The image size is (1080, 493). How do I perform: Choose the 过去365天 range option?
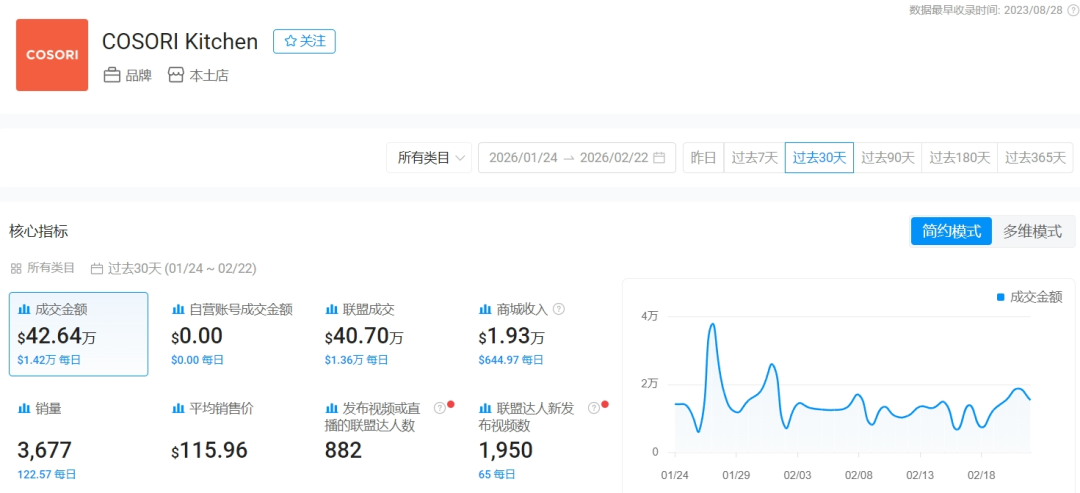tap(1036, 158)
